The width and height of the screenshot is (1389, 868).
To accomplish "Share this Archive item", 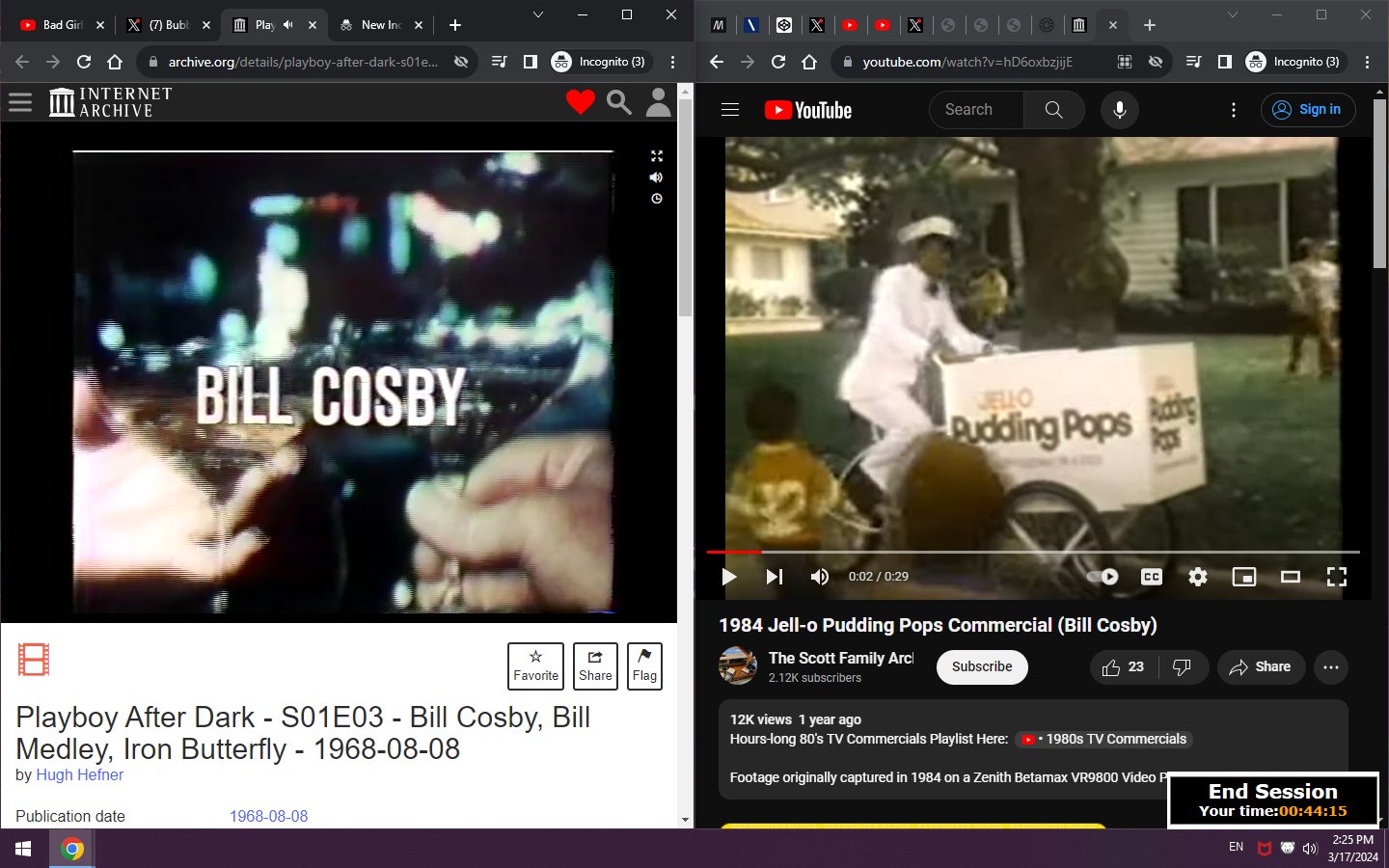I will (595, 666).
